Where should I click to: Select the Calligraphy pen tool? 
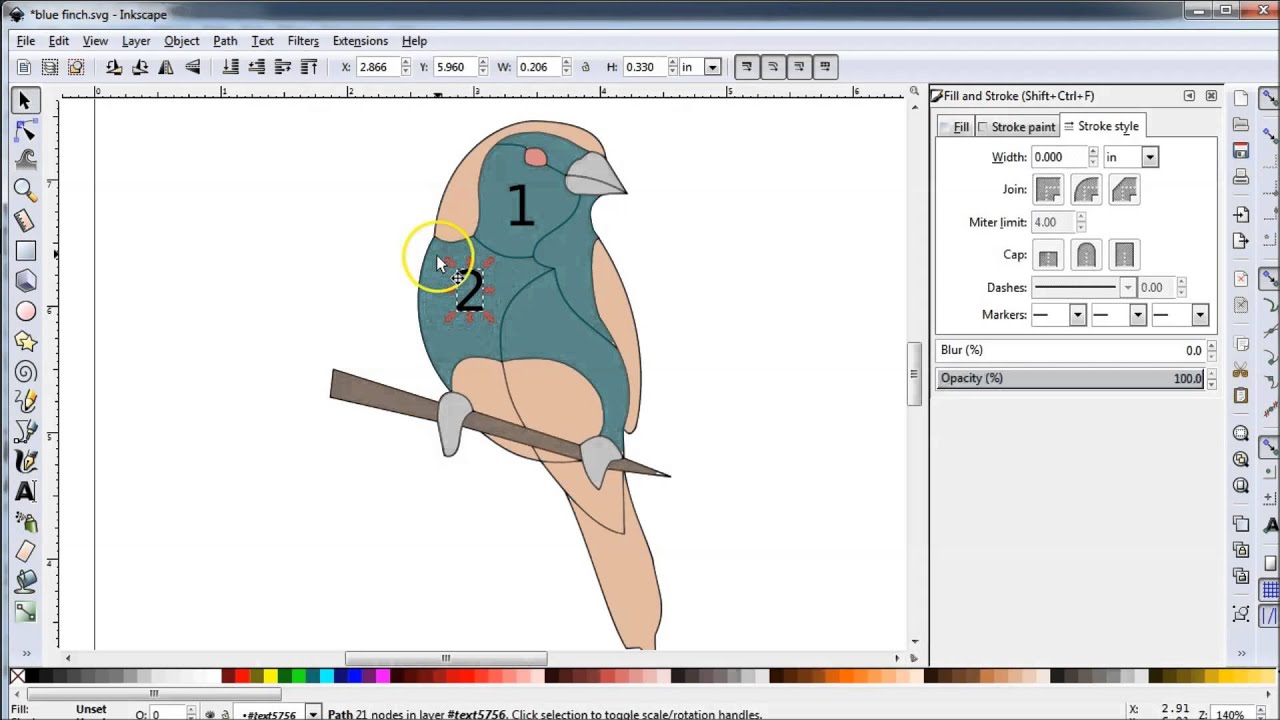click(26, 461)
